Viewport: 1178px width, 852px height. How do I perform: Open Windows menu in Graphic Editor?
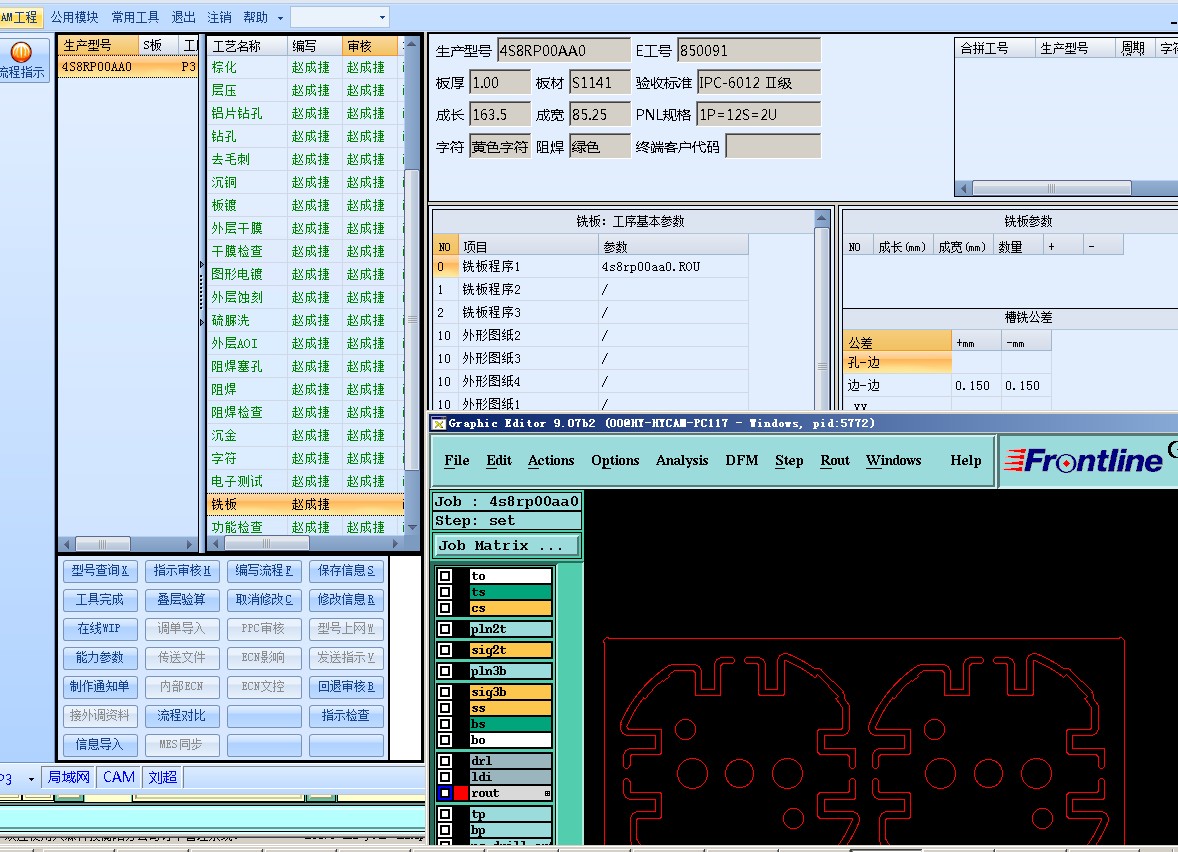click(x=893, y=461)
